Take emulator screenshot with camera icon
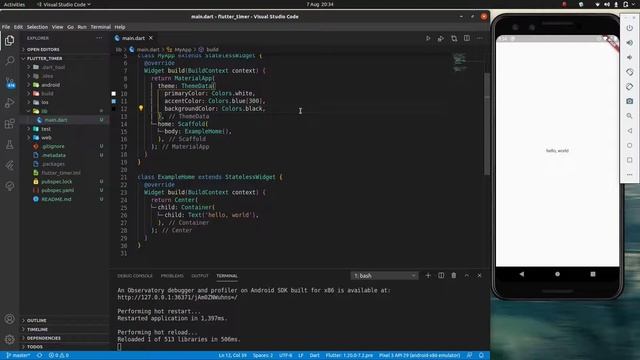 click(x=629, y=101)
